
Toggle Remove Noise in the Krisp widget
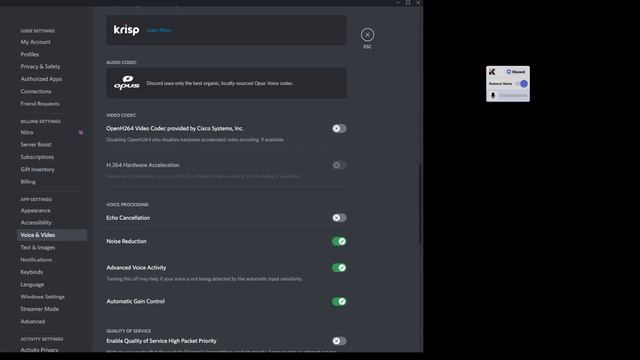[522, 84]
